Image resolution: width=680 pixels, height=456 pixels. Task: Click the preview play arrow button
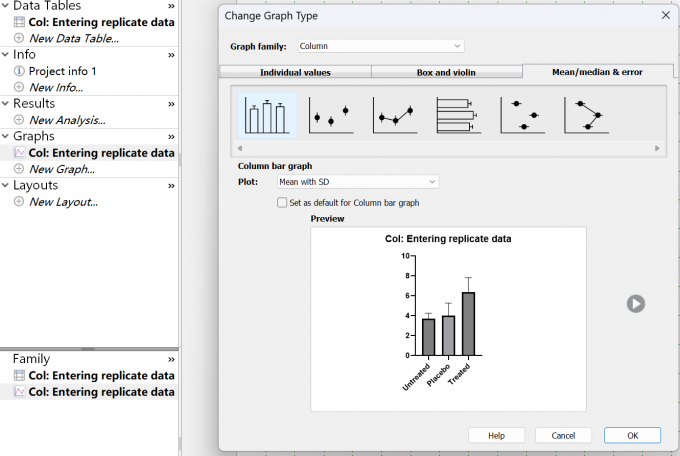pyautogui.click(x=636, y=304)
